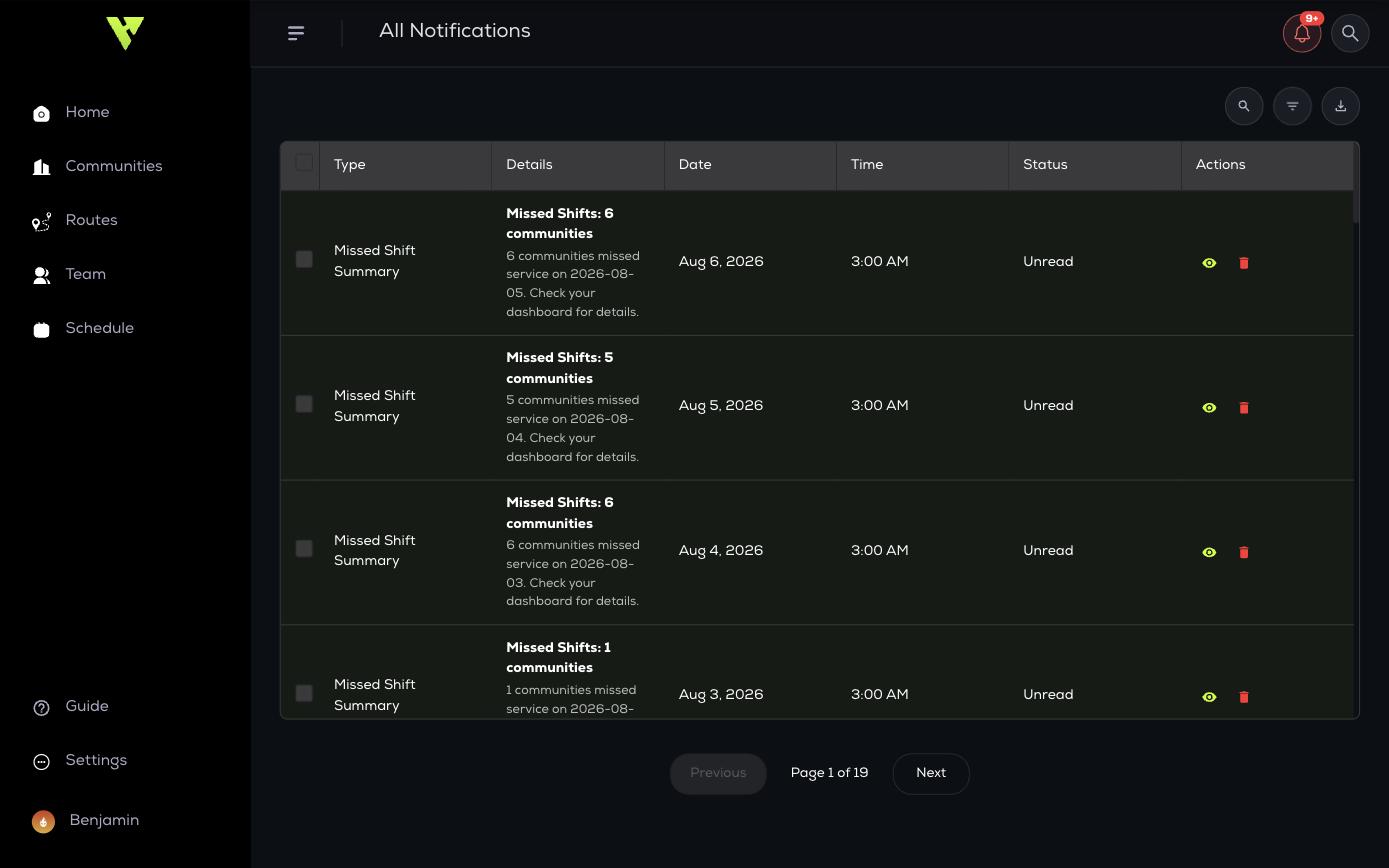The image size is (1389, 868).
Task: Select the Aug 4, 2026 notification checkbox
Action: coord(304,549)
